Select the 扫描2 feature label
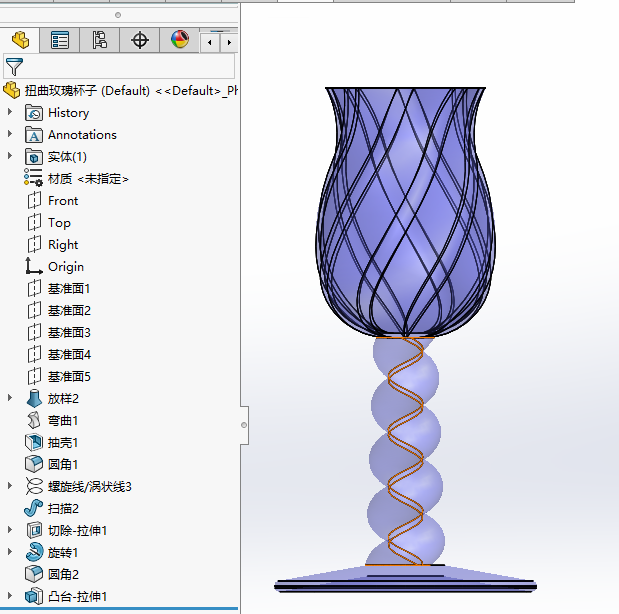 [x=63, y=509]
